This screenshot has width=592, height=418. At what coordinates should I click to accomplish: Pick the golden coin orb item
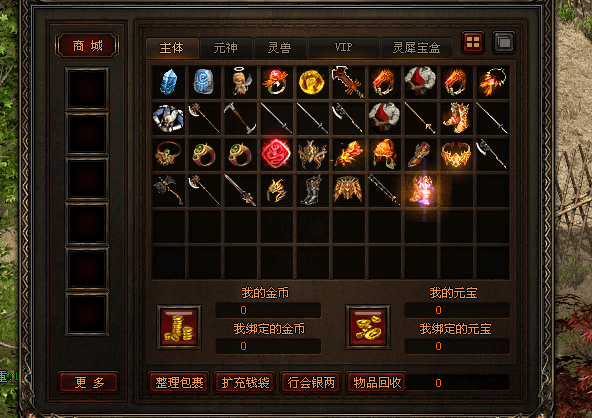click(311, 82)
